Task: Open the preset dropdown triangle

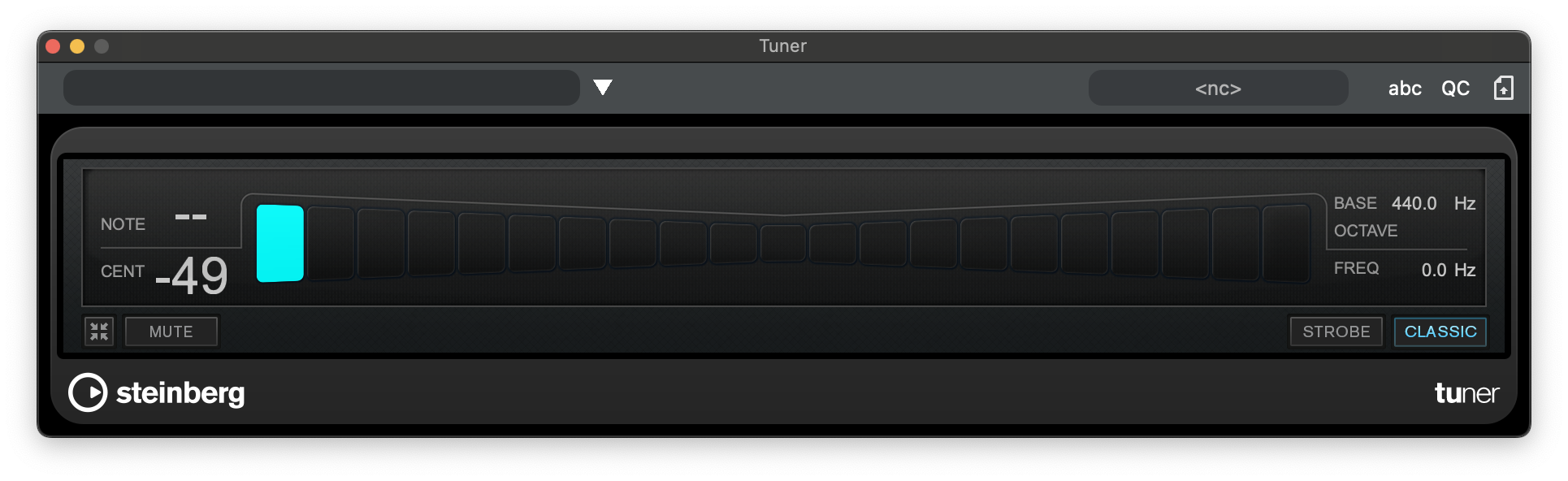Action: [x=602, y=88]
